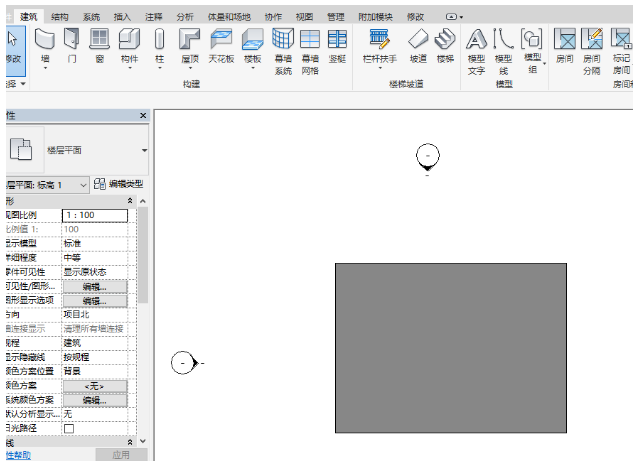Screen dimensions: 640x466
Task: Select the 模型文字 (Model Text) tool
Action: coord(476,51)
